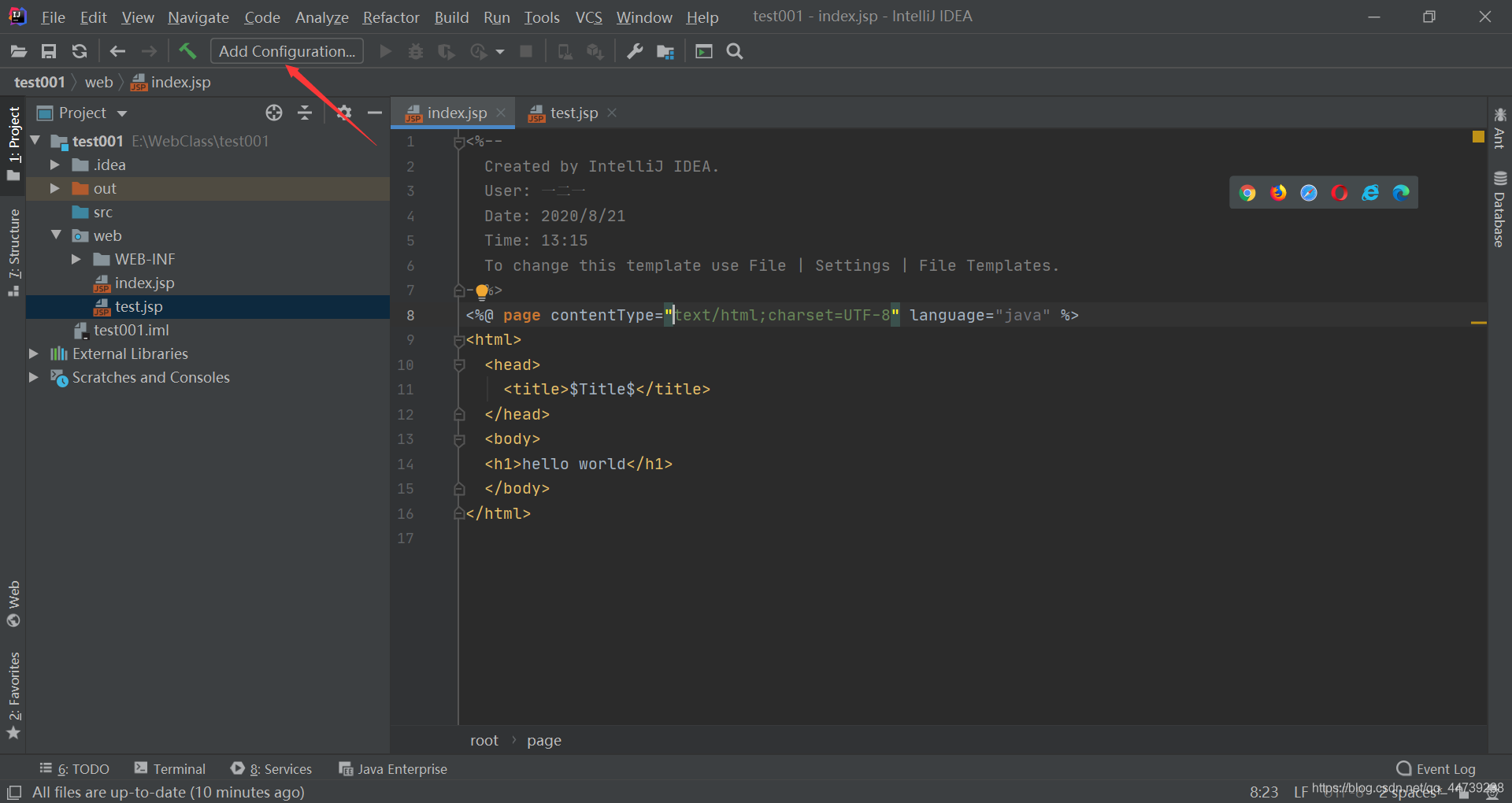Collapse the web folder
1512x803 pixels.
[x=56, y=235]
